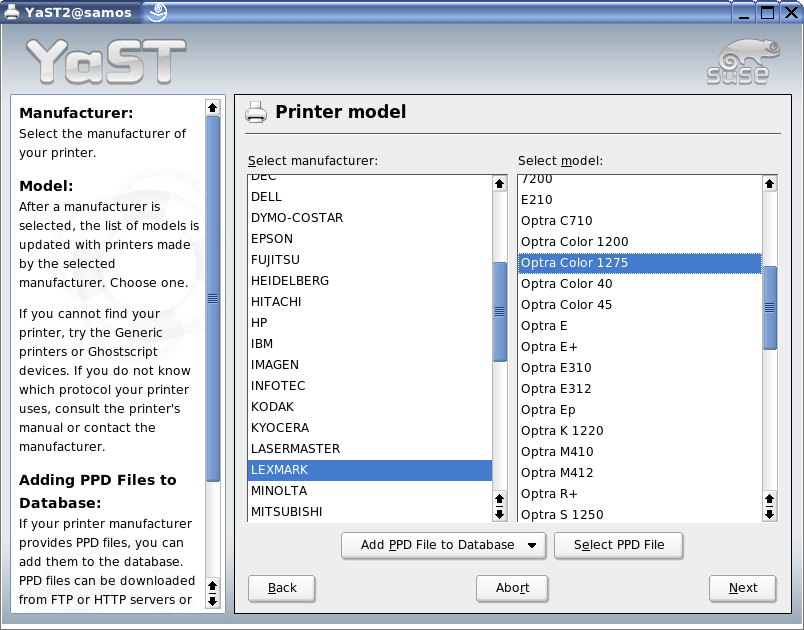804x630 pixels.
Task: Click model list scrollbar thumb
Action: (x=769, y=308)
